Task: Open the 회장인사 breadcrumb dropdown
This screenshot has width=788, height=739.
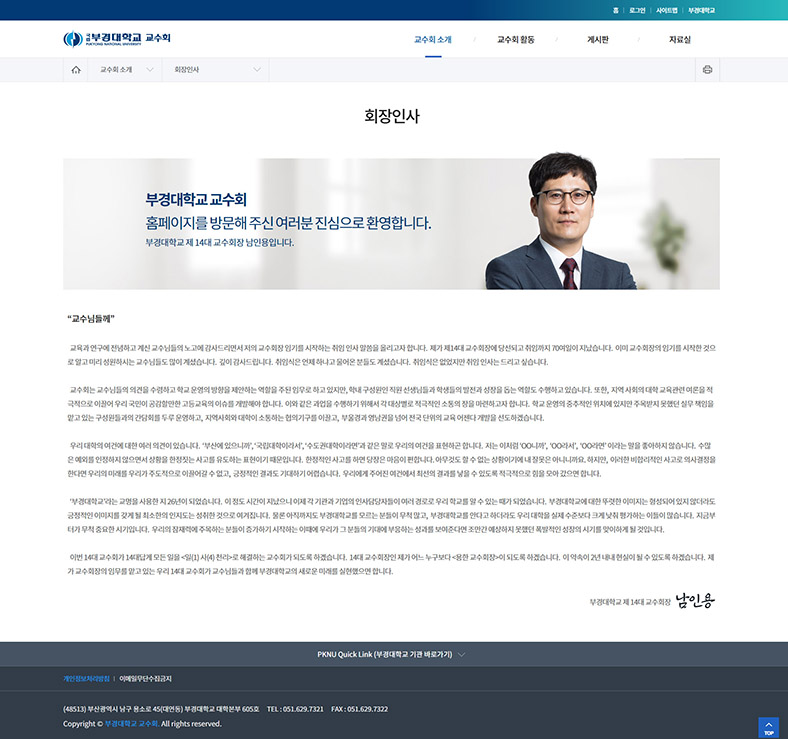Action: pyautogui.click(x=217, y=70)
